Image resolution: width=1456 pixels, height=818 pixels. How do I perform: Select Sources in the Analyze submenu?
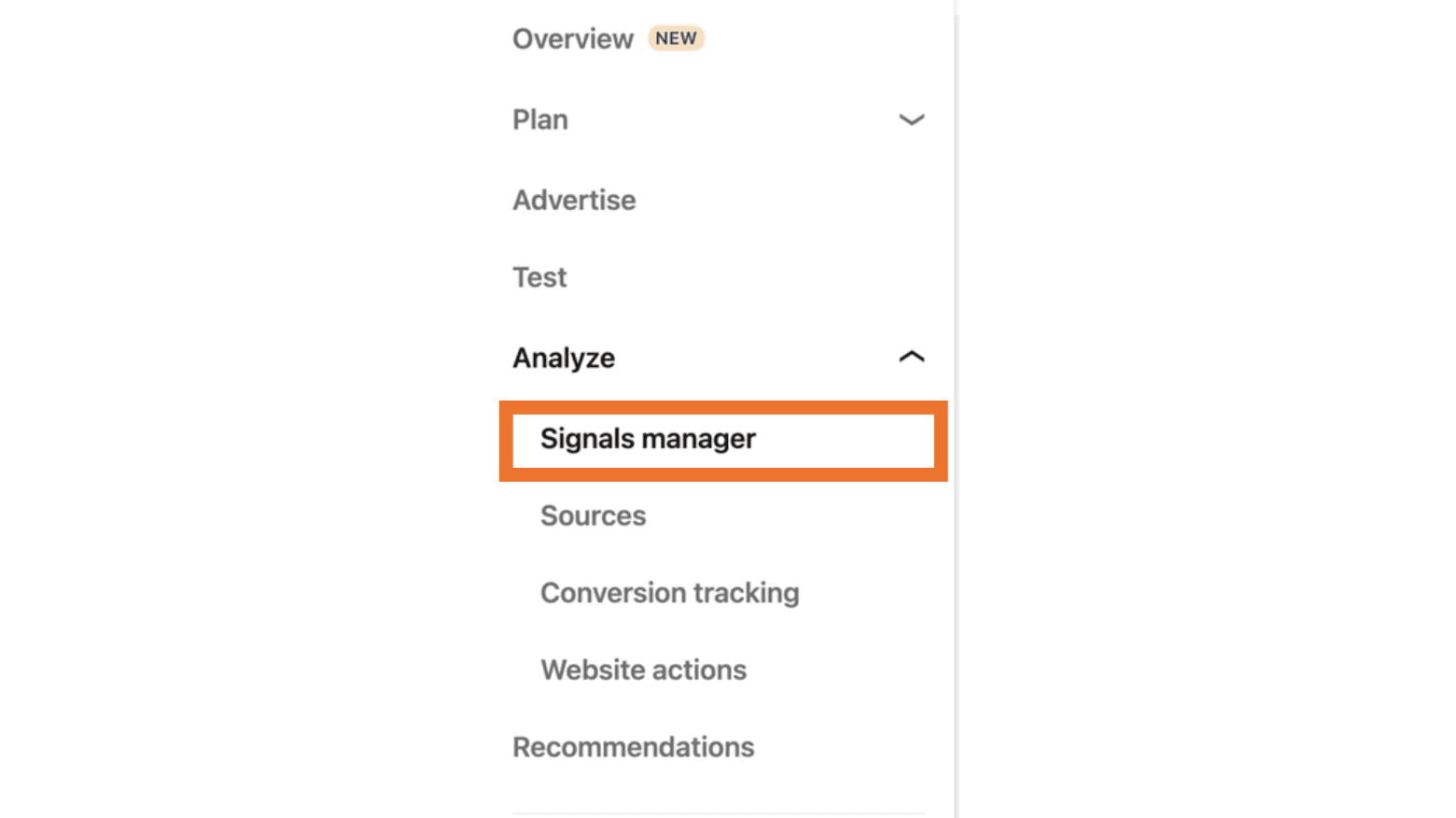click(x=593, y=515)
